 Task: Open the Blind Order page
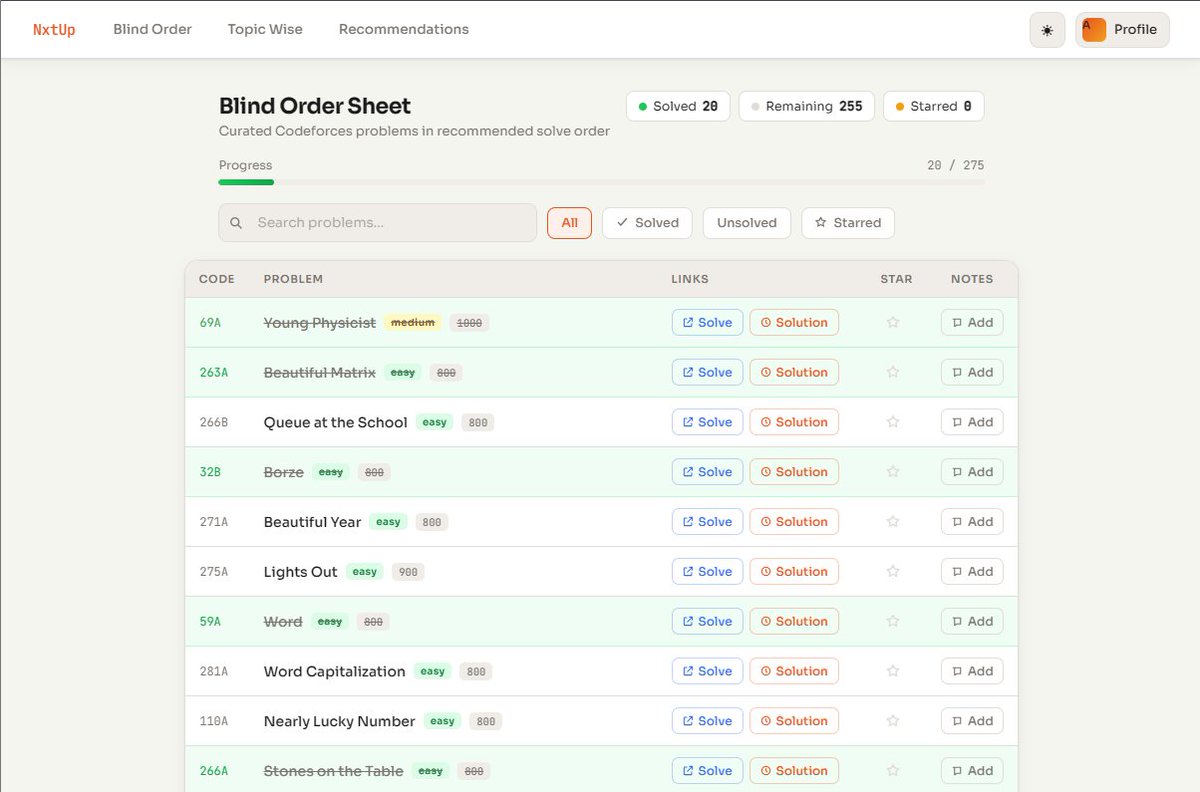click(152, 30)
